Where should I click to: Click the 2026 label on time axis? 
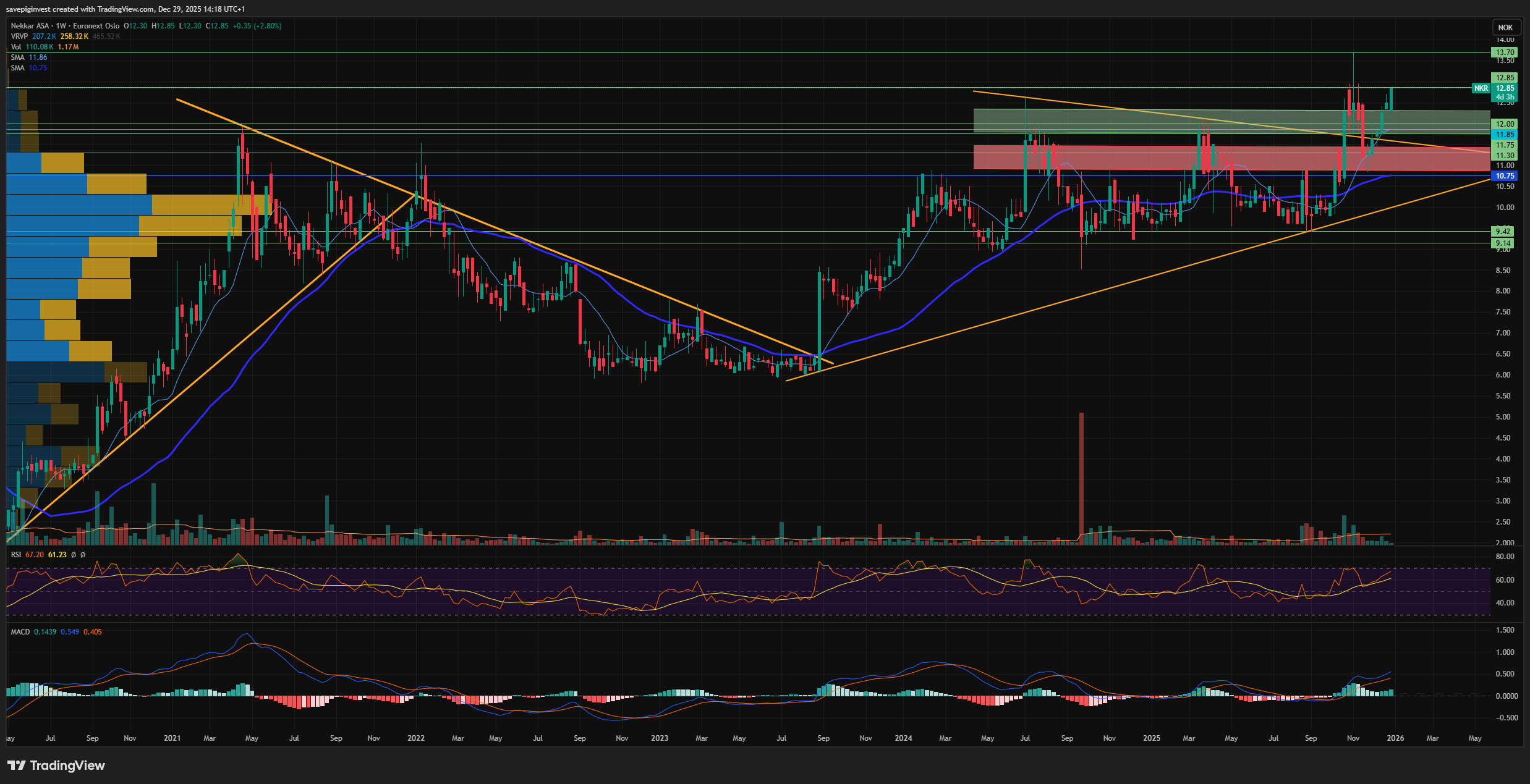1395,738
